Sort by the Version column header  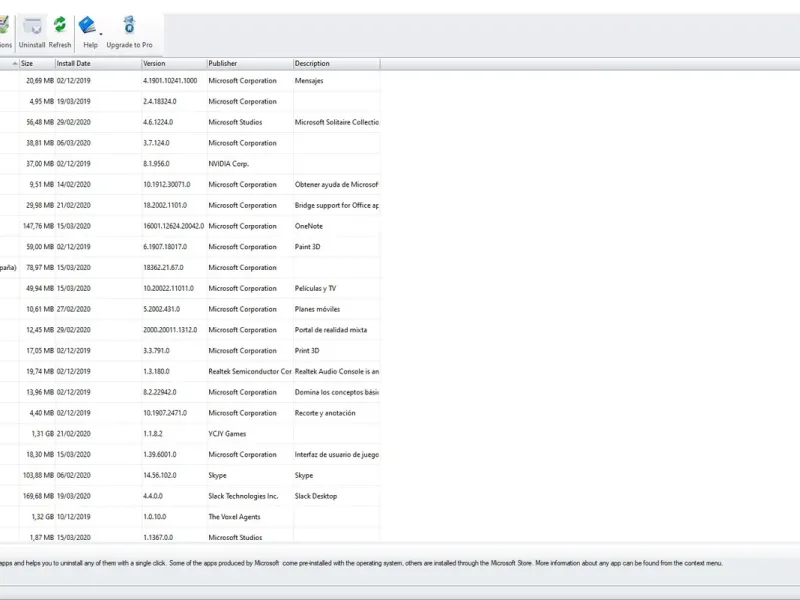tap(174, 63)
